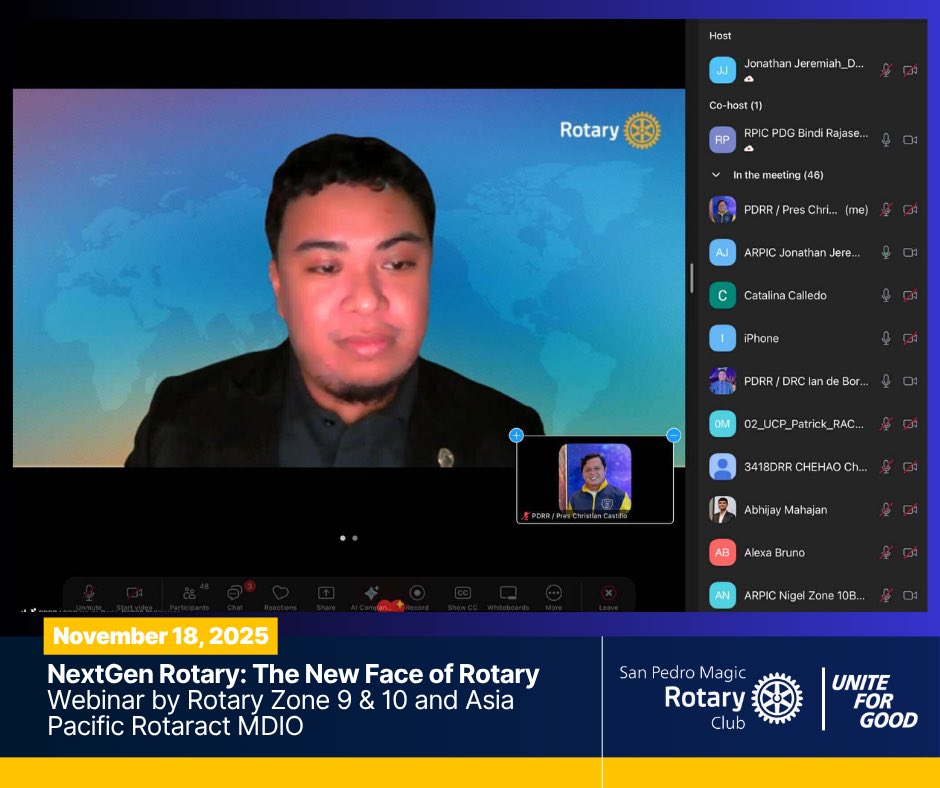Click the main speaker video with Rotary background

tap(348, 278)
